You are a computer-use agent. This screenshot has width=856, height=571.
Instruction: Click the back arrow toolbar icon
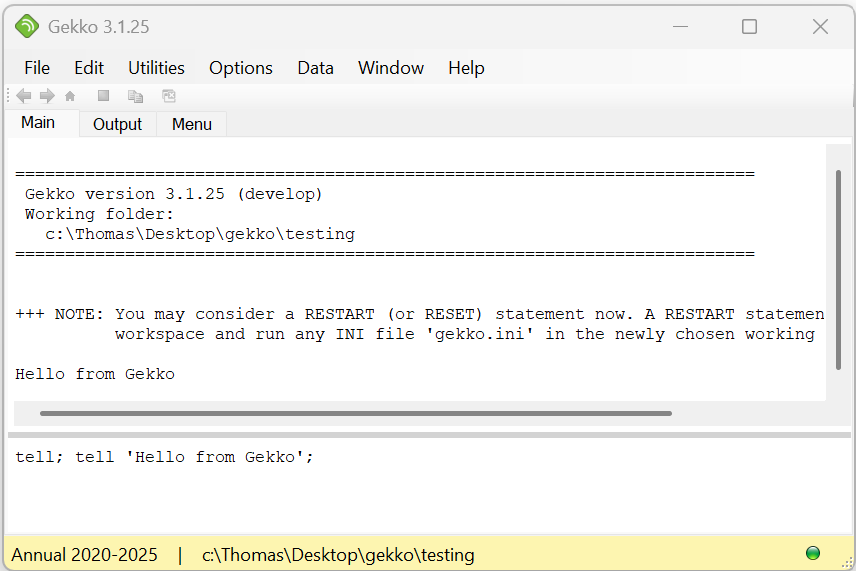pos(24,96)
